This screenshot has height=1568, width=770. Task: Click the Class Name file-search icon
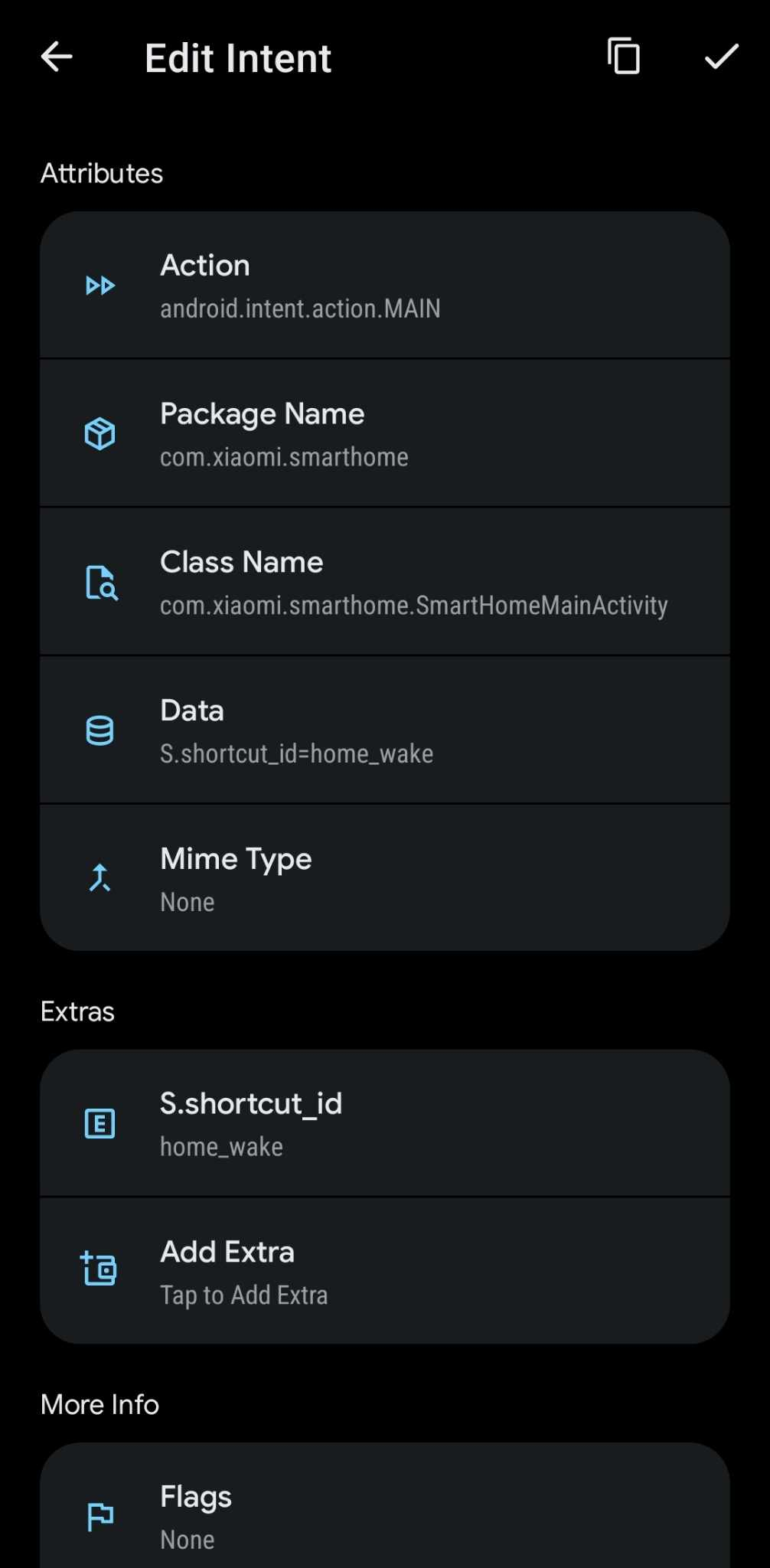[100, 583]
